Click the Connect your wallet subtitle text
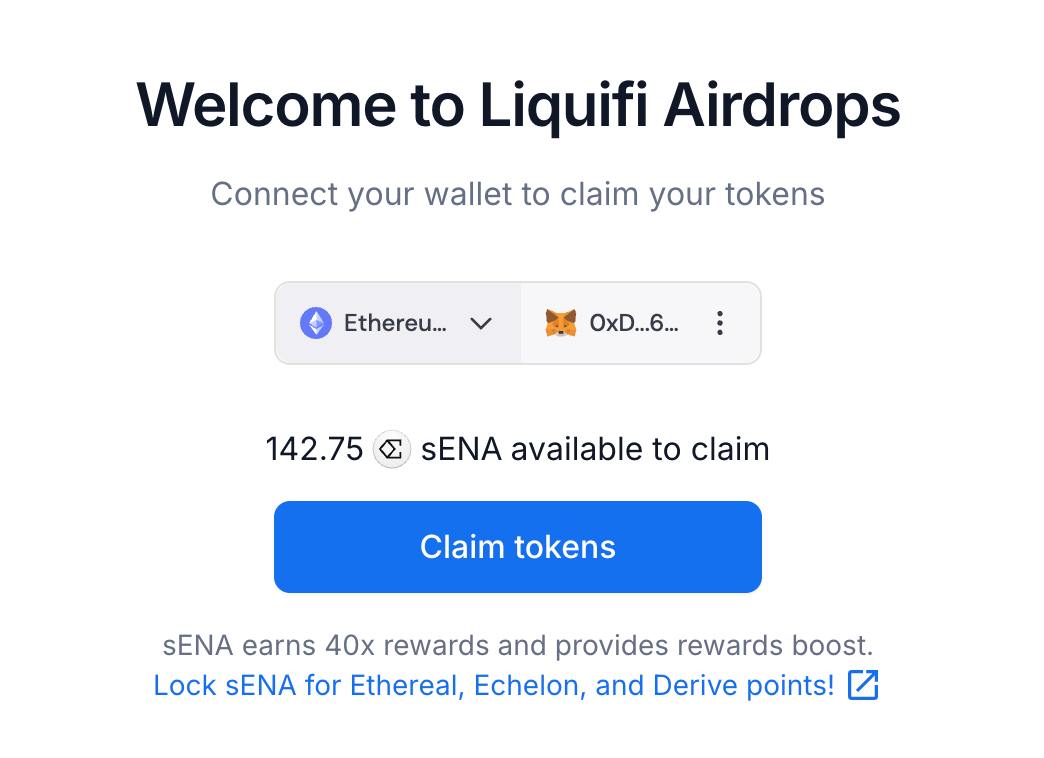 tap(518, 194)
